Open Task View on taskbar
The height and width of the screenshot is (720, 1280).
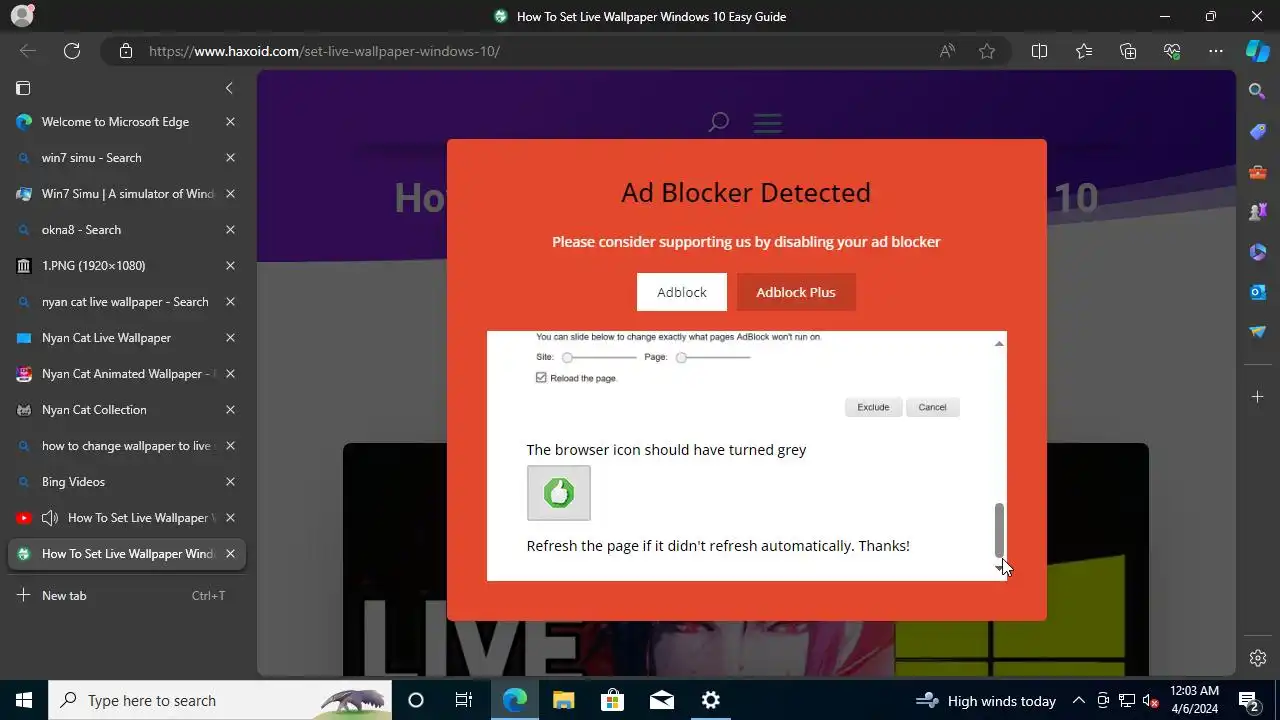pos(464,700)
